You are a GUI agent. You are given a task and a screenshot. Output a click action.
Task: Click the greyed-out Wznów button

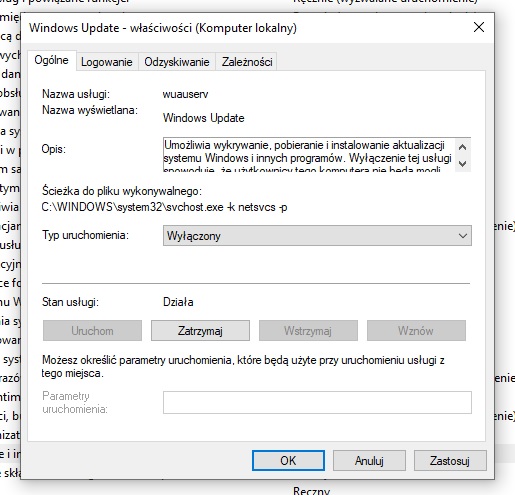click(416, 331)
